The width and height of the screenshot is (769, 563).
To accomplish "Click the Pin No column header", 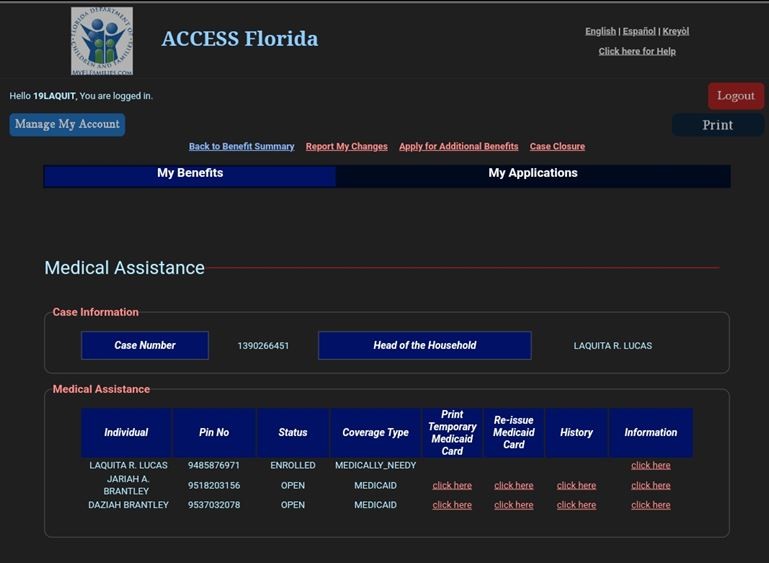I will [x=214, y=433].
